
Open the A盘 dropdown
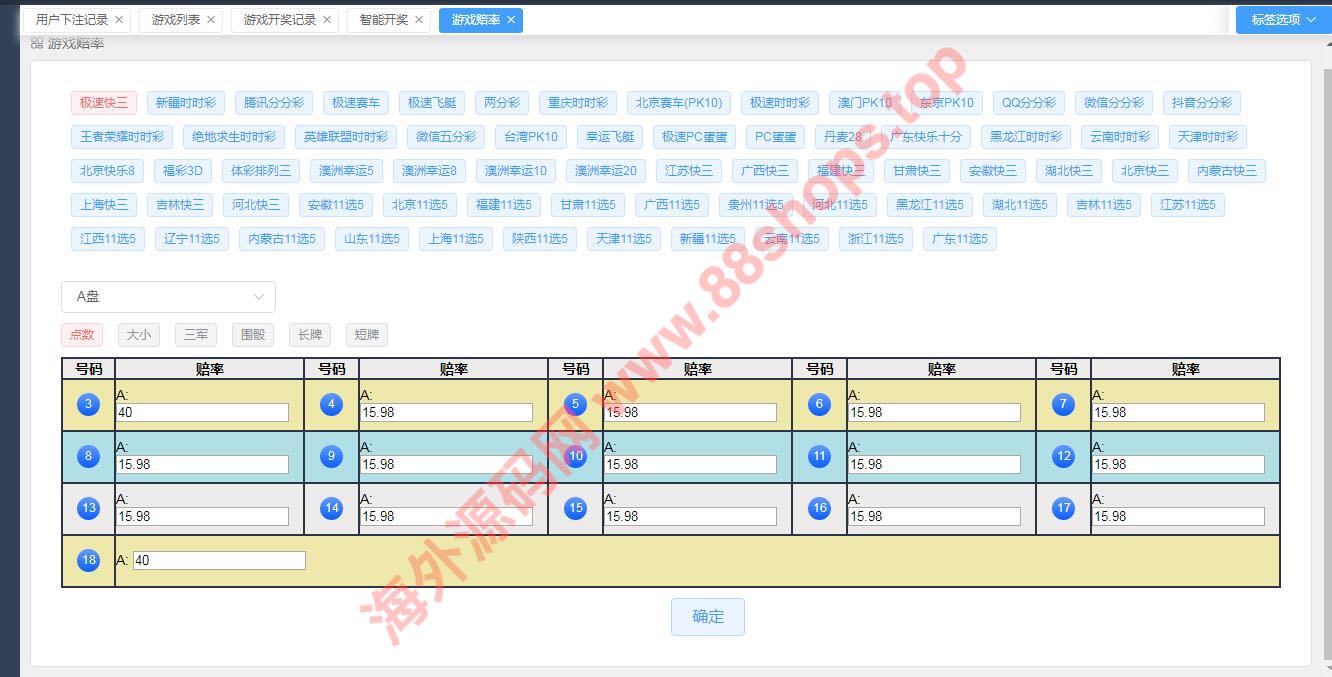(x=168, y=297)
